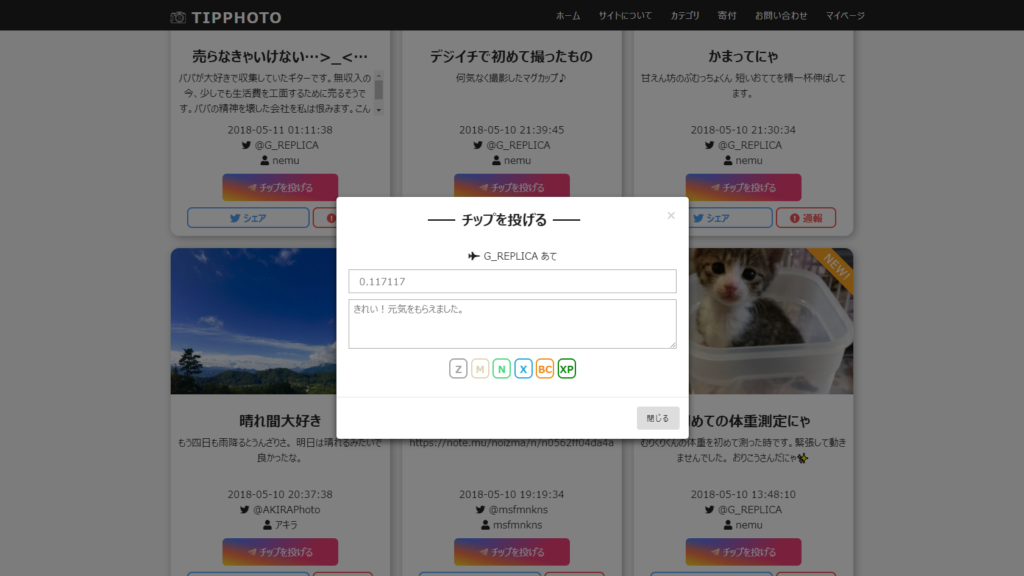This screenshot has width=1024, height=576.
Task: Focus the tip message text area
Action: pos(512,324)
